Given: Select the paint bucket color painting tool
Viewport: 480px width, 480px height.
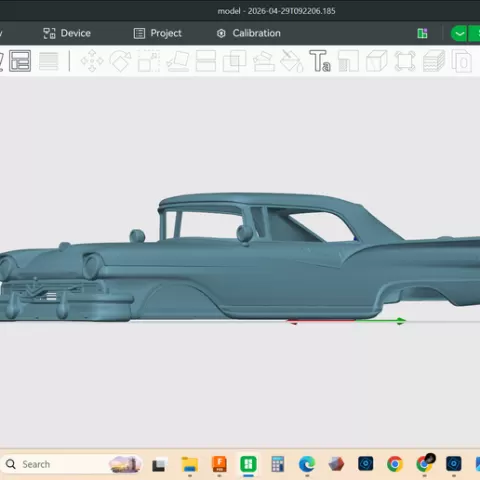Looking at the screenshot, I should (x=292, y=61).
